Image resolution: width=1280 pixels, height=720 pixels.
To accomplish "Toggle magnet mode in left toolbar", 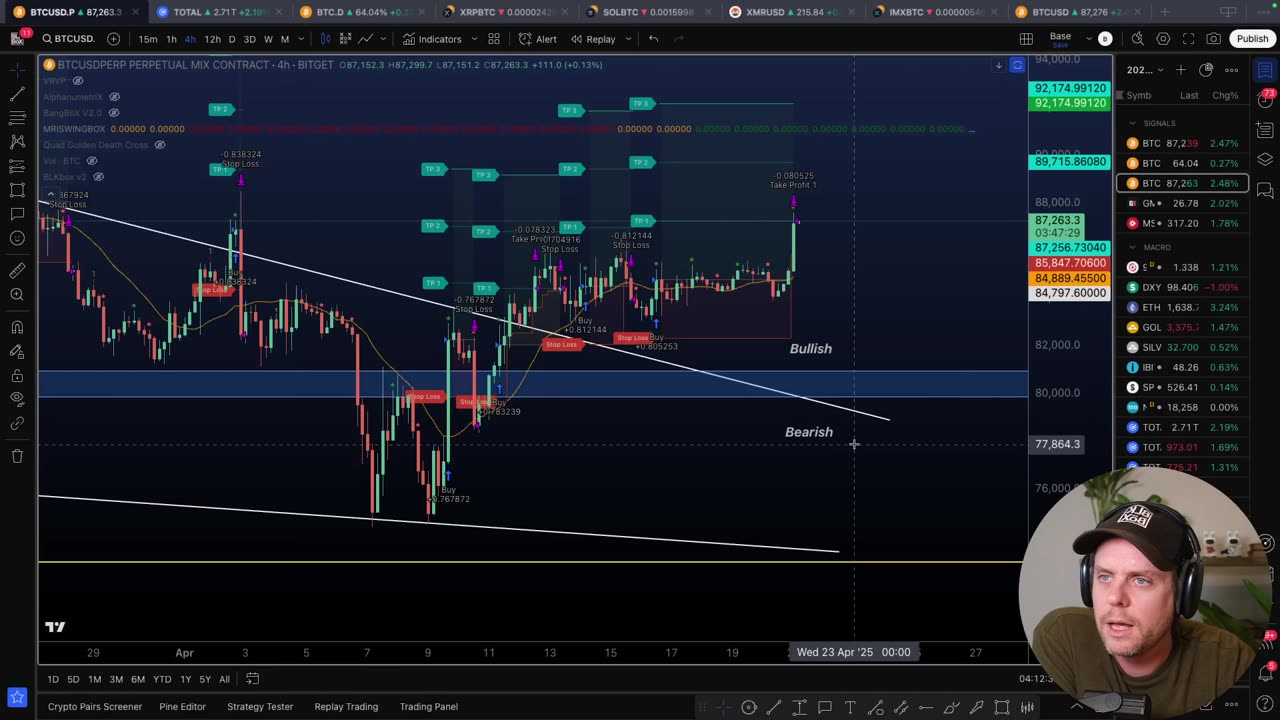I will 17,327.
